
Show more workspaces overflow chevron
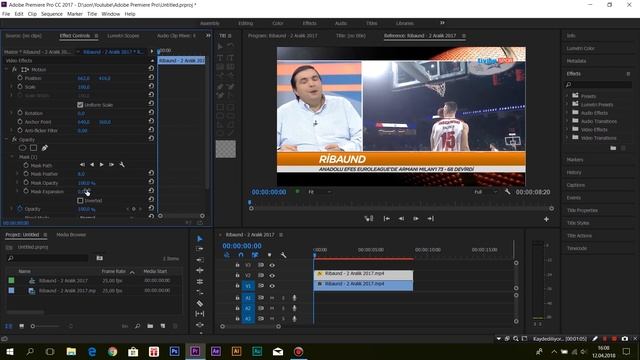442,23
